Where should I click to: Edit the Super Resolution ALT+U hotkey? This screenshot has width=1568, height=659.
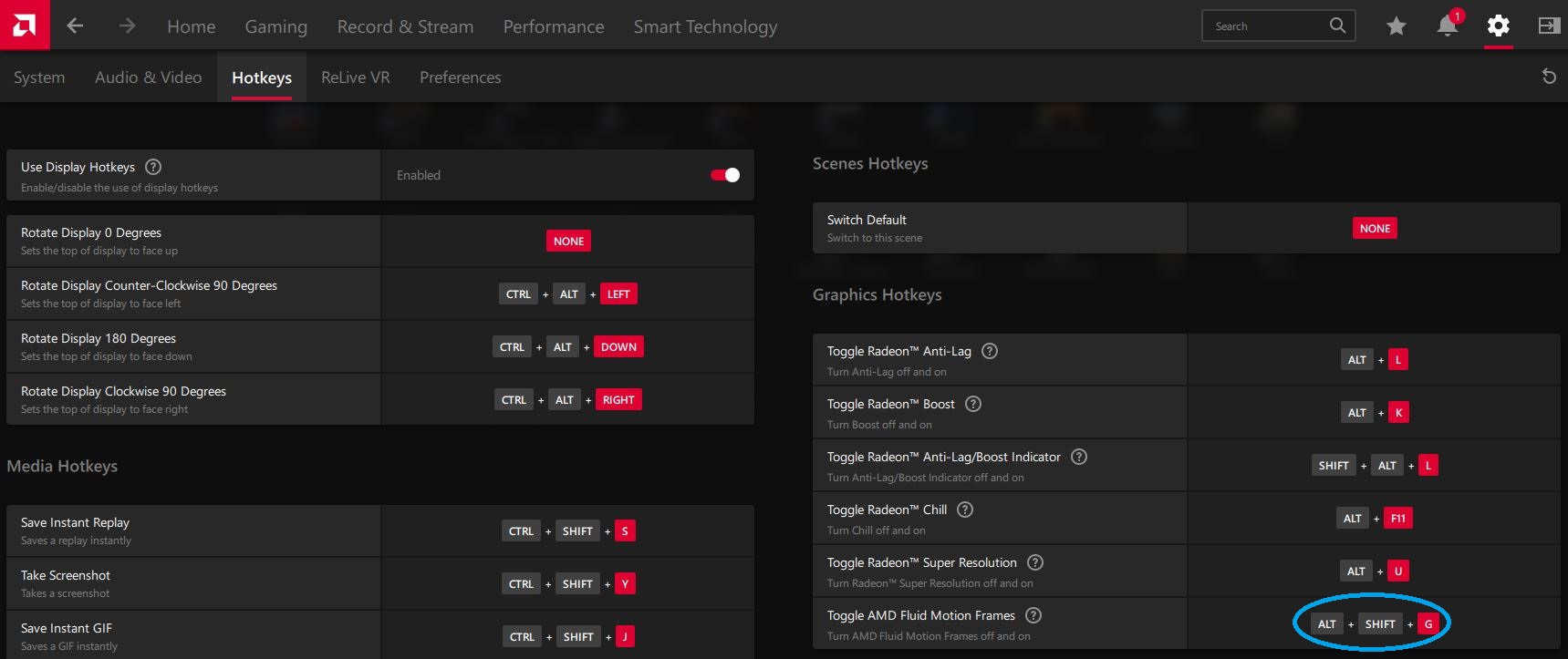click(1375, 571)
